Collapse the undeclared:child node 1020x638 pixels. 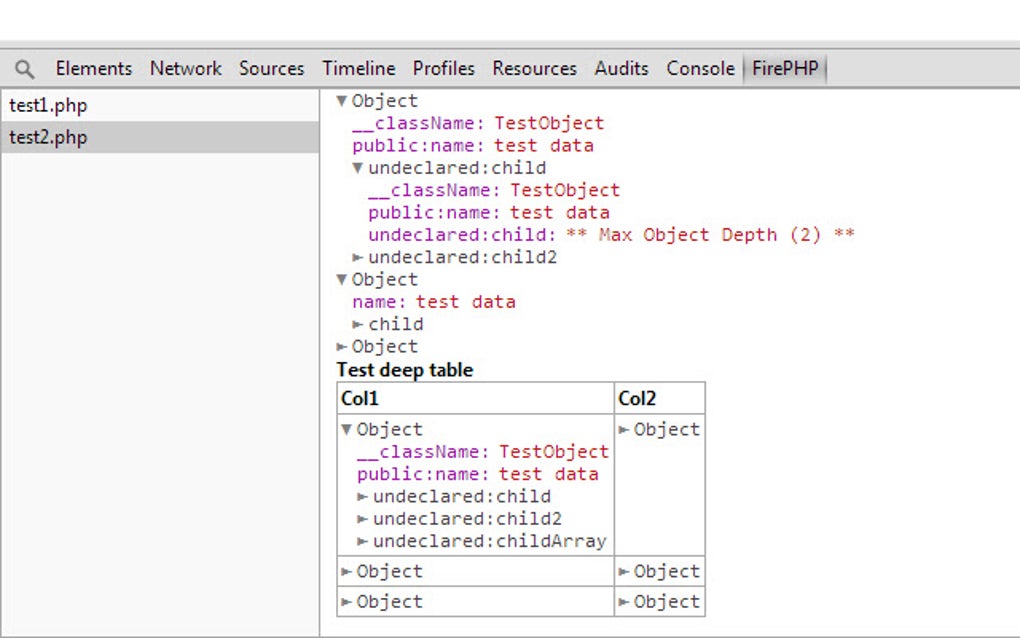click(357, 167)
